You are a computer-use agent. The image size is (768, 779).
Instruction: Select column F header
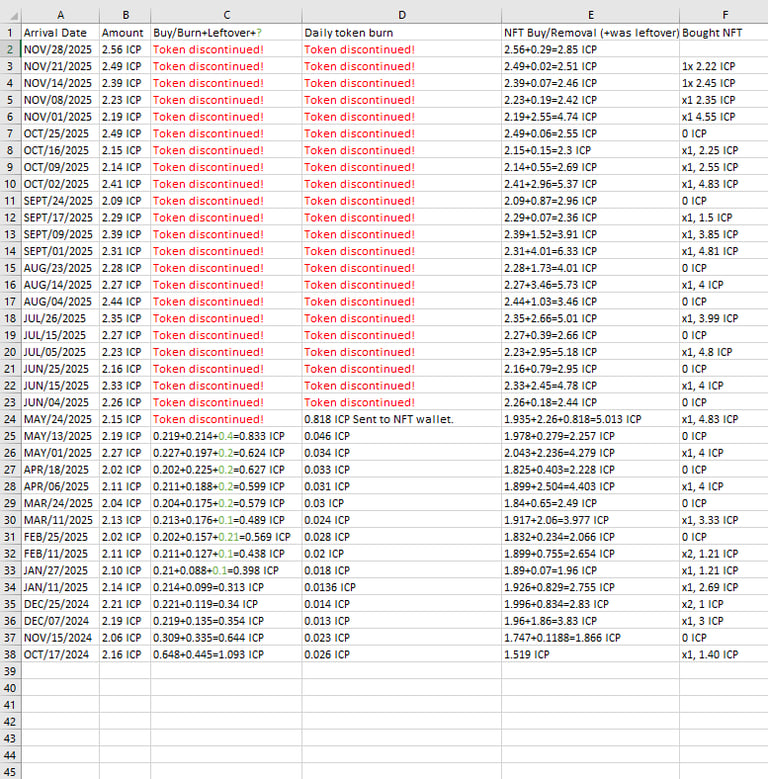724,15
